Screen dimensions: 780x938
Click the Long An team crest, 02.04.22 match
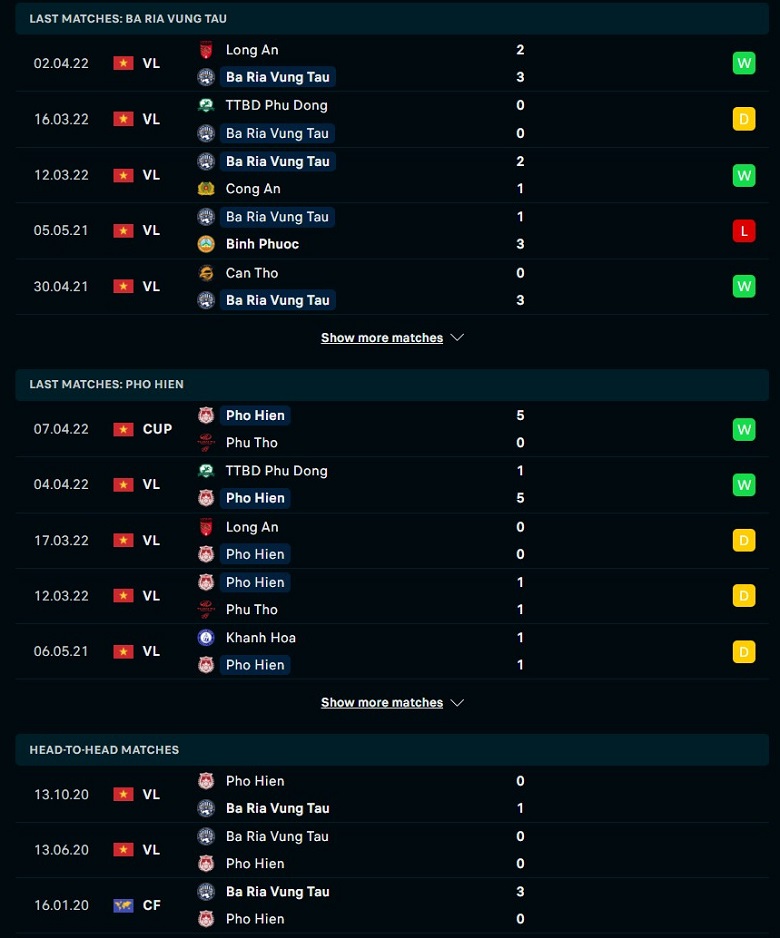click(206, 50)
